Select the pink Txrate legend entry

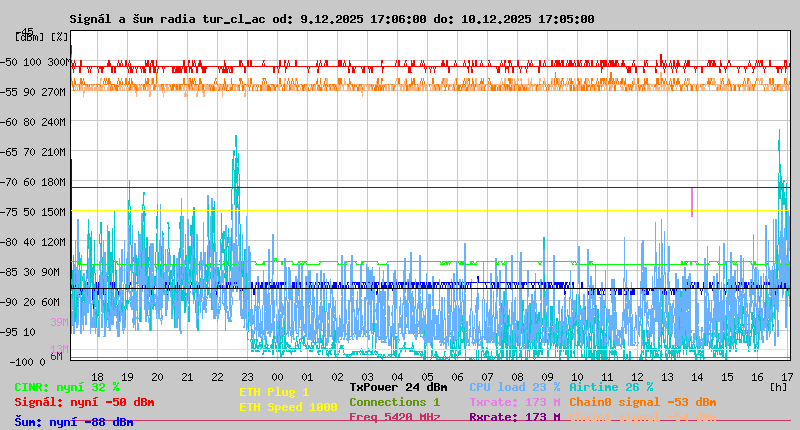[514, 402]
